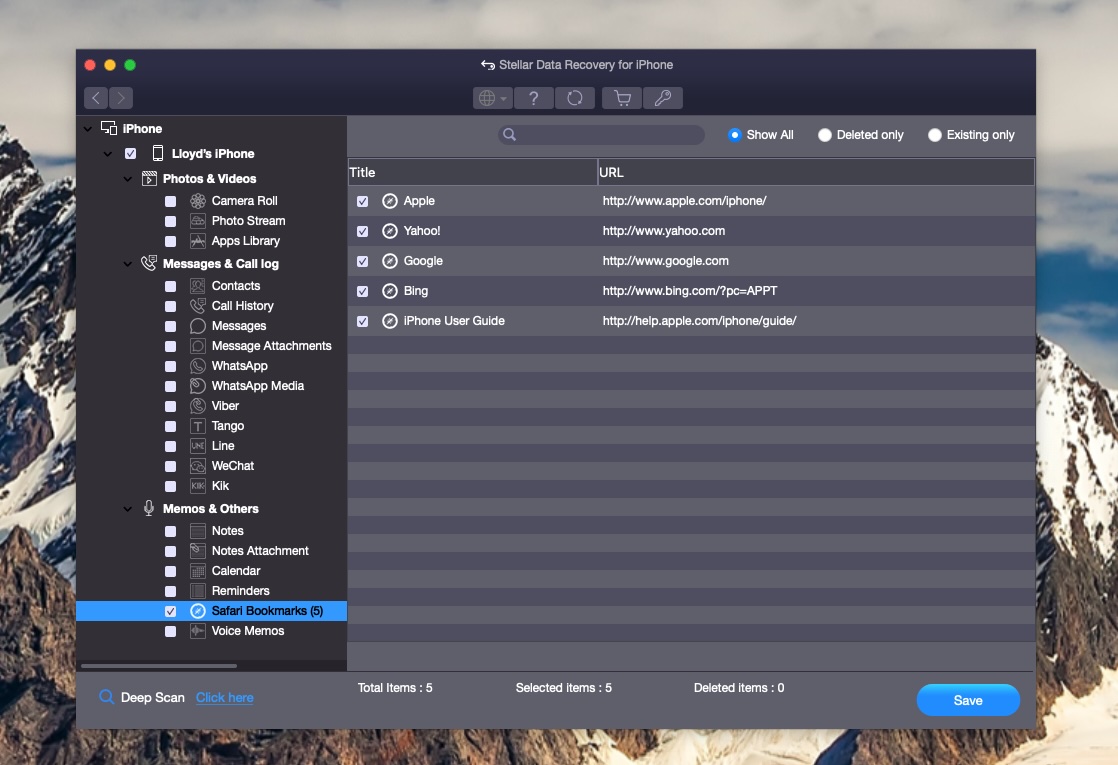Click the Total Items : 5 status text
1118x765 pixels.
[x=395, y=688]
